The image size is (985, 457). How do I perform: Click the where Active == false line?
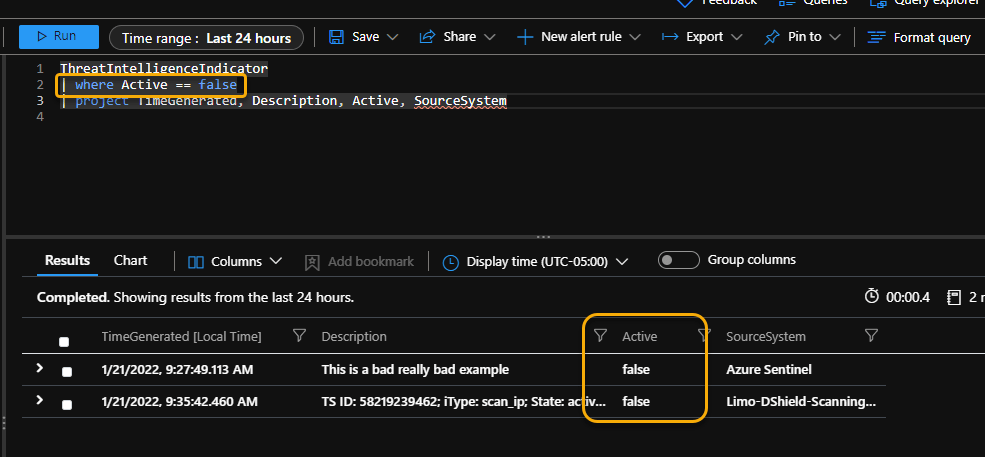151,84
